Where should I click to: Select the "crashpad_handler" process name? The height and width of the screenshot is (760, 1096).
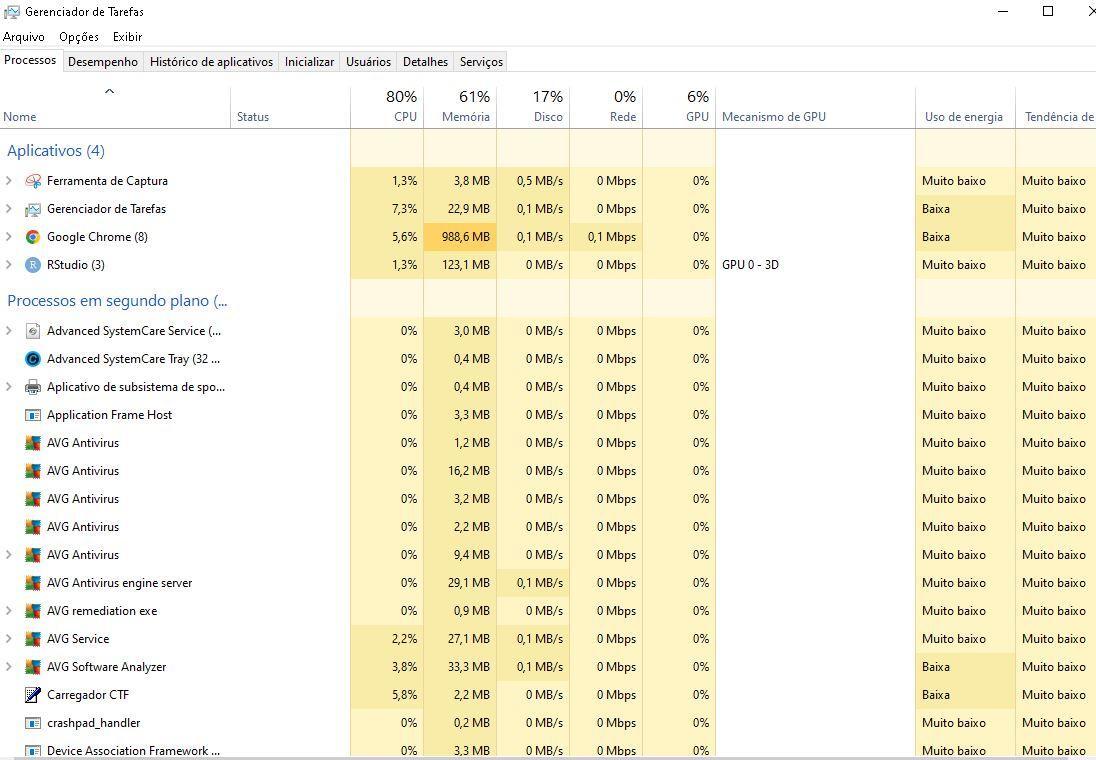click(94, 723)
